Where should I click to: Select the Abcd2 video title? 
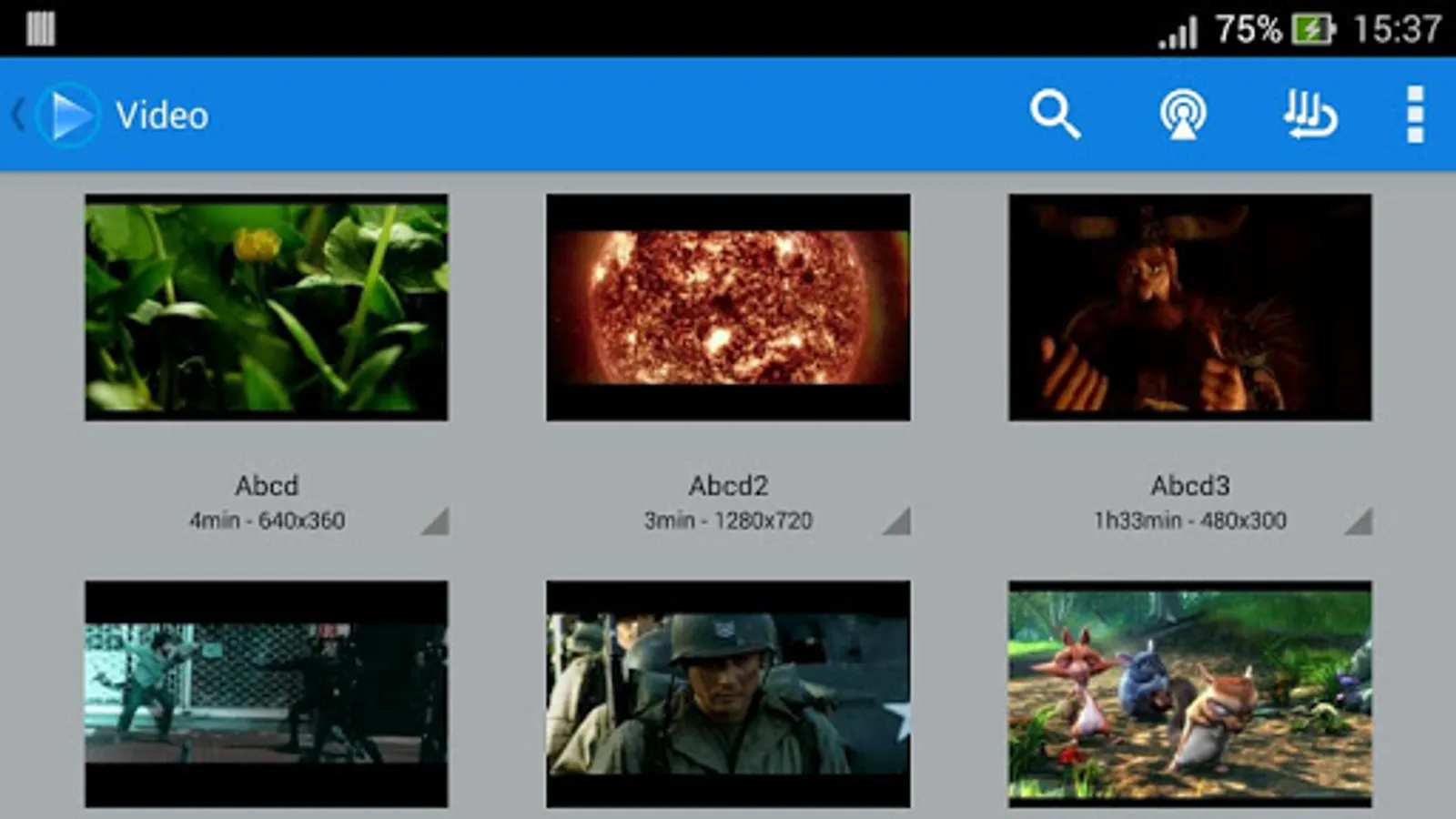click(x=728, y=485)
